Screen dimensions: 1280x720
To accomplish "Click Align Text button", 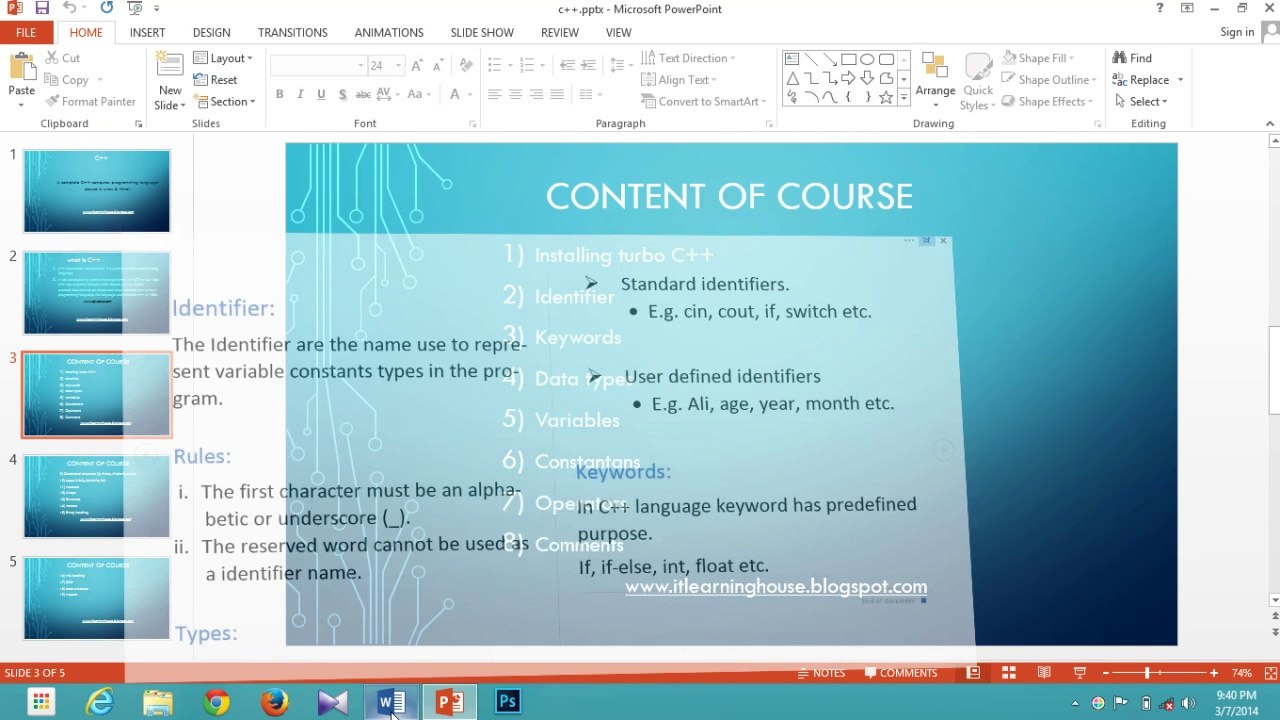I will [678, 80].
